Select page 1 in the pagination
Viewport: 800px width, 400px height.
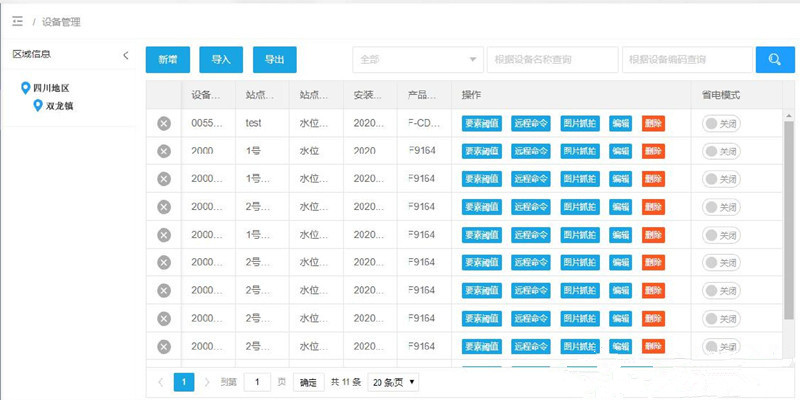pos(184,382)
